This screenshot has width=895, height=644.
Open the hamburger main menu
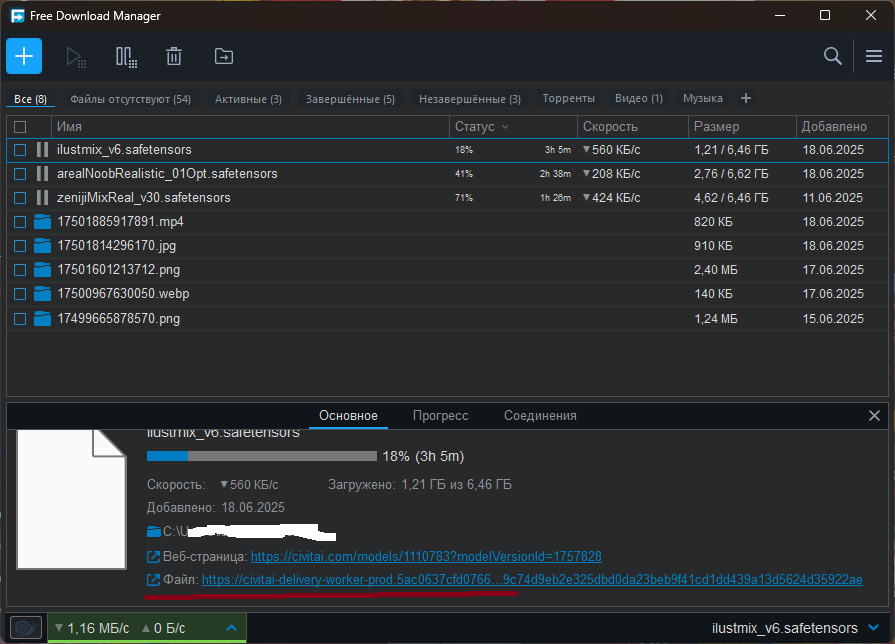point(874,56)
